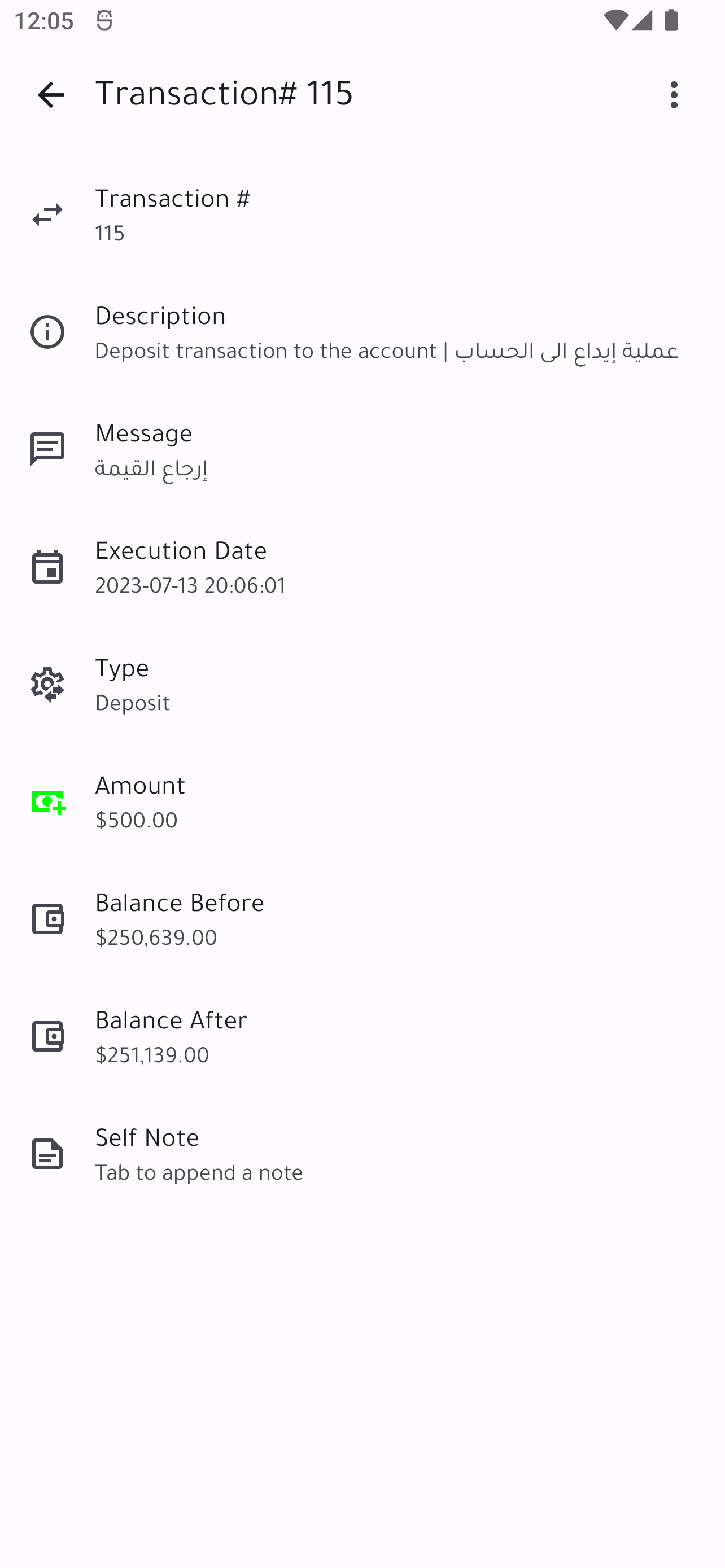Viewport: 725px width, 1568px height.
Task: Open the three-dot overflow menu
Action: tap(673, 95)
